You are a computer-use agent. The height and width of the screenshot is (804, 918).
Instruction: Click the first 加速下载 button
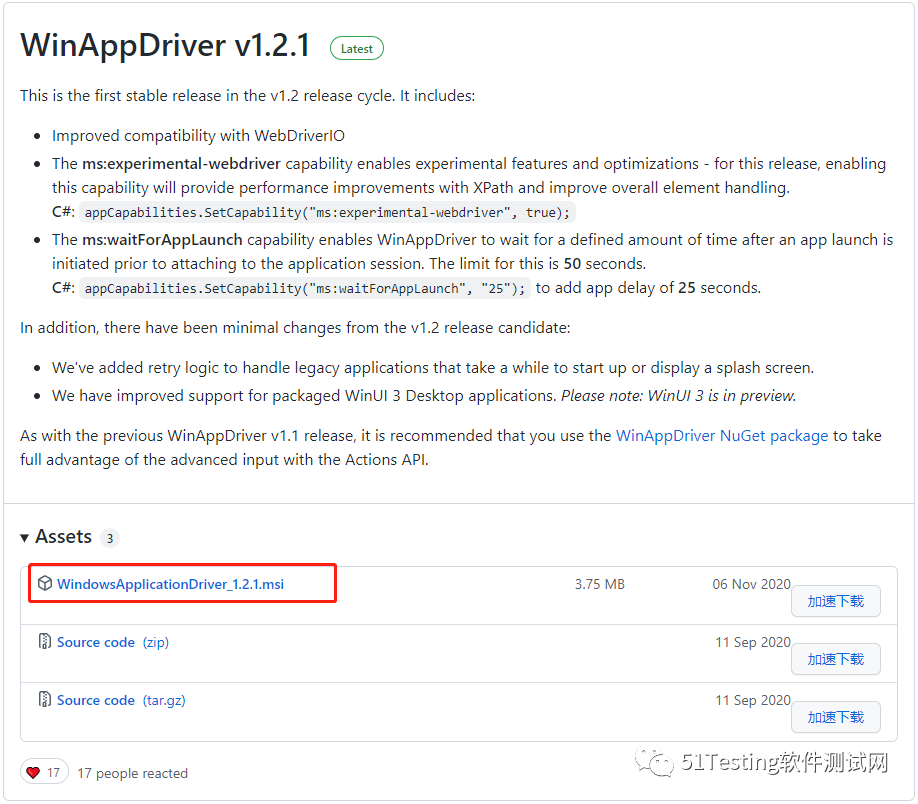pos(835,601)
